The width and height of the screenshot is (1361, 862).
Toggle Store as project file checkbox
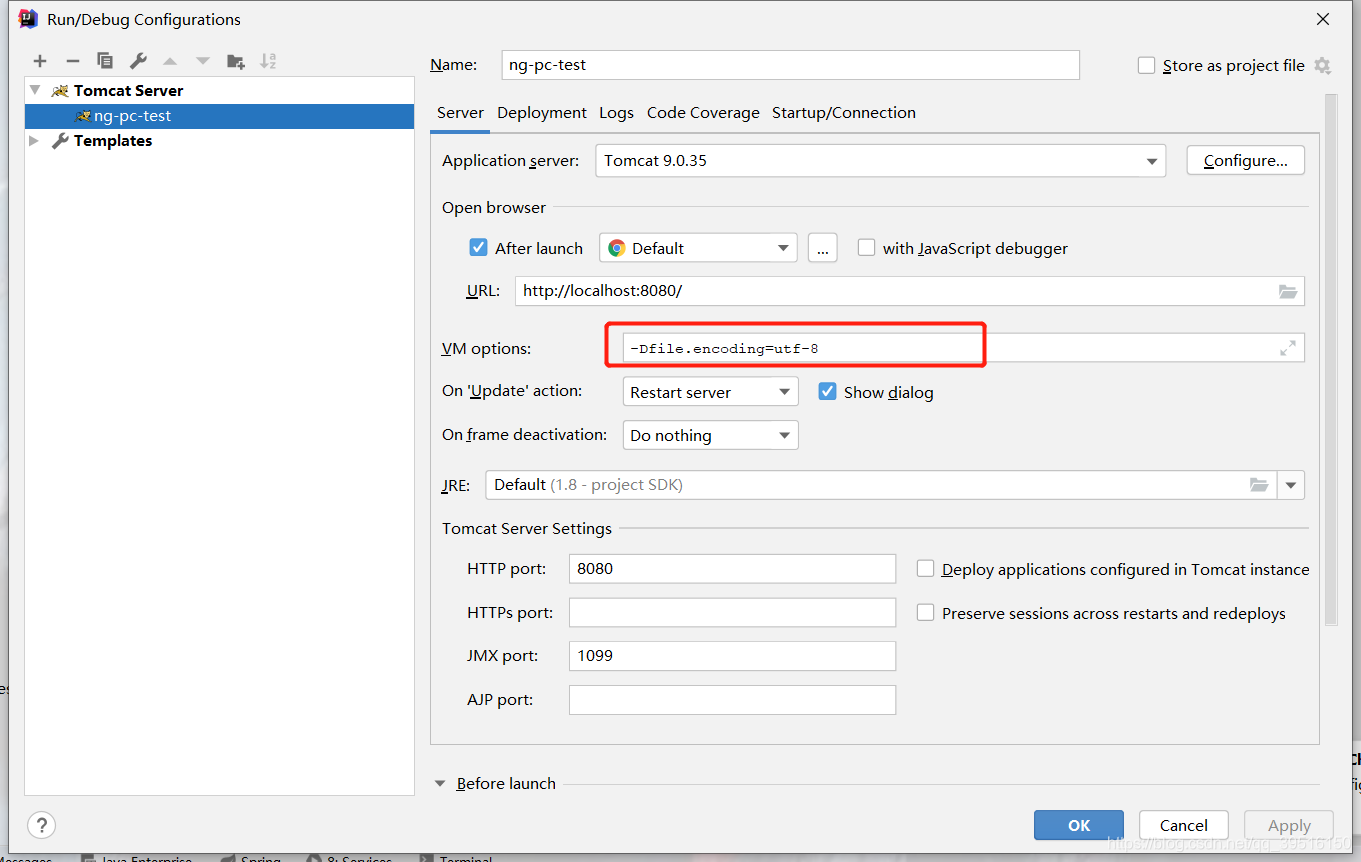(1147, 66)
